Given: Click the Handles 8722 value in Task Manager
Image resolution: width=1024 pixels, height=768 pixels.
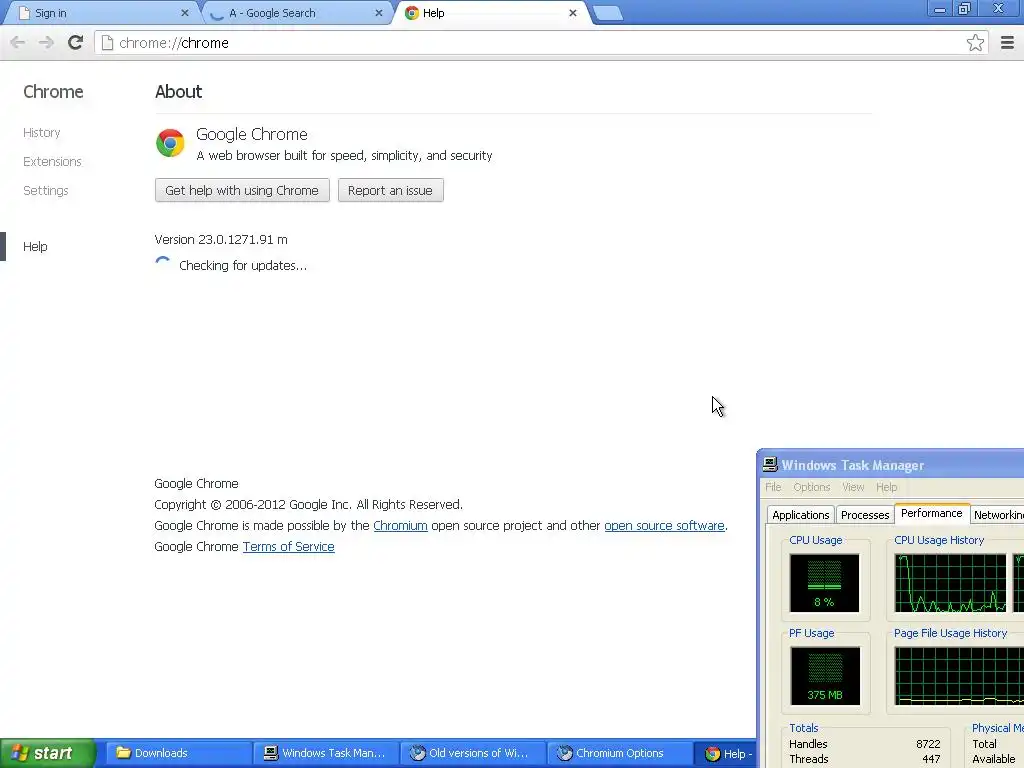Looking at the screenshot, I should coord(928,744).
